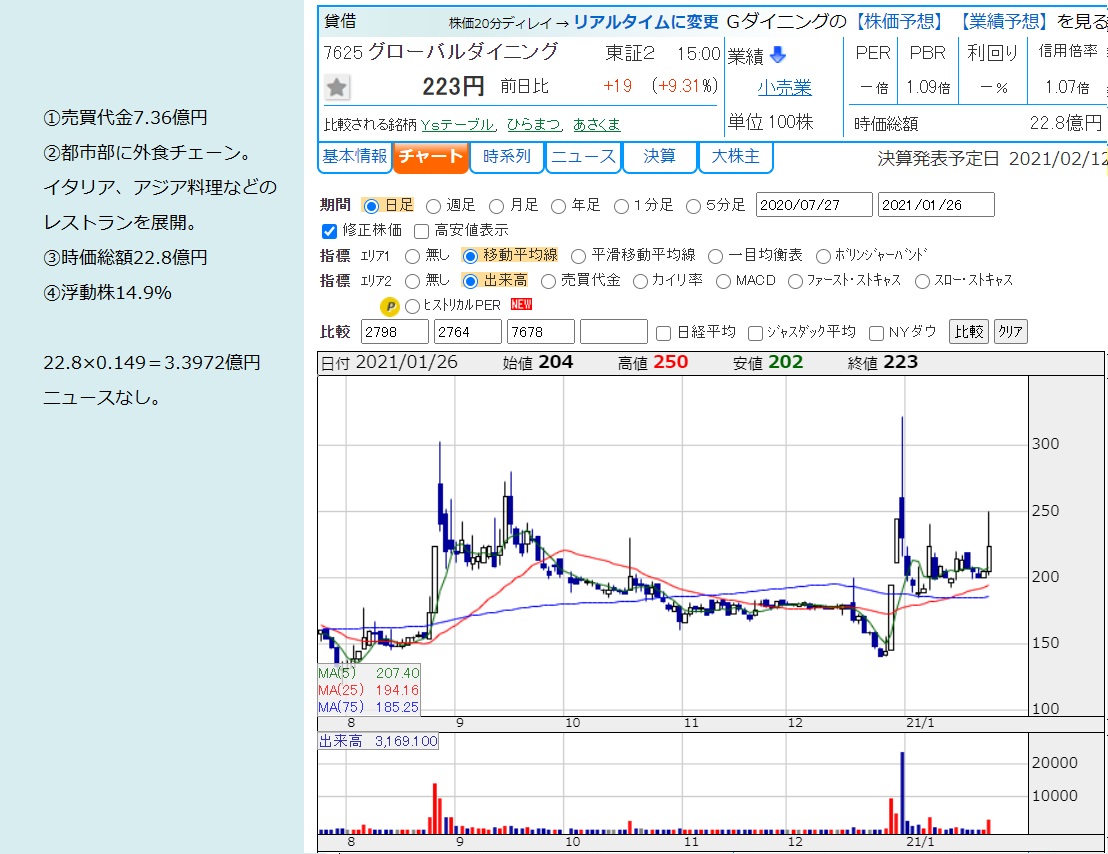Select 売買代金 radio option
Image resolution: width=1108 pixels, height=854 pixels.
[x=548, y=281]
